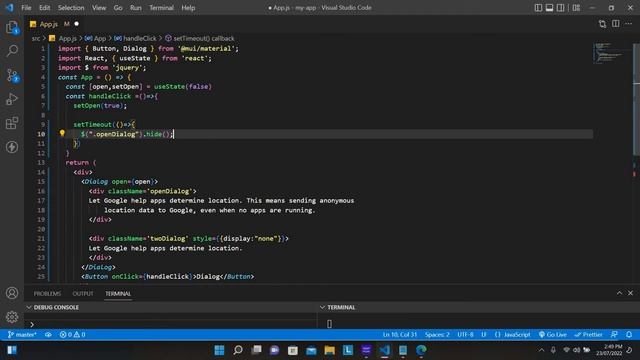640x360 pixels.
Task: Toggle the bottom panel visibility
Action: (x=549, y=8)
